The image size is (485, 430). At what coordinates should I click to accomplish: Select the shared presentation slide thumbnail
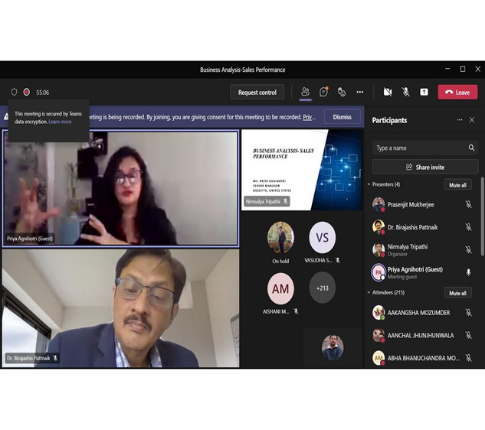coord(301,170)
